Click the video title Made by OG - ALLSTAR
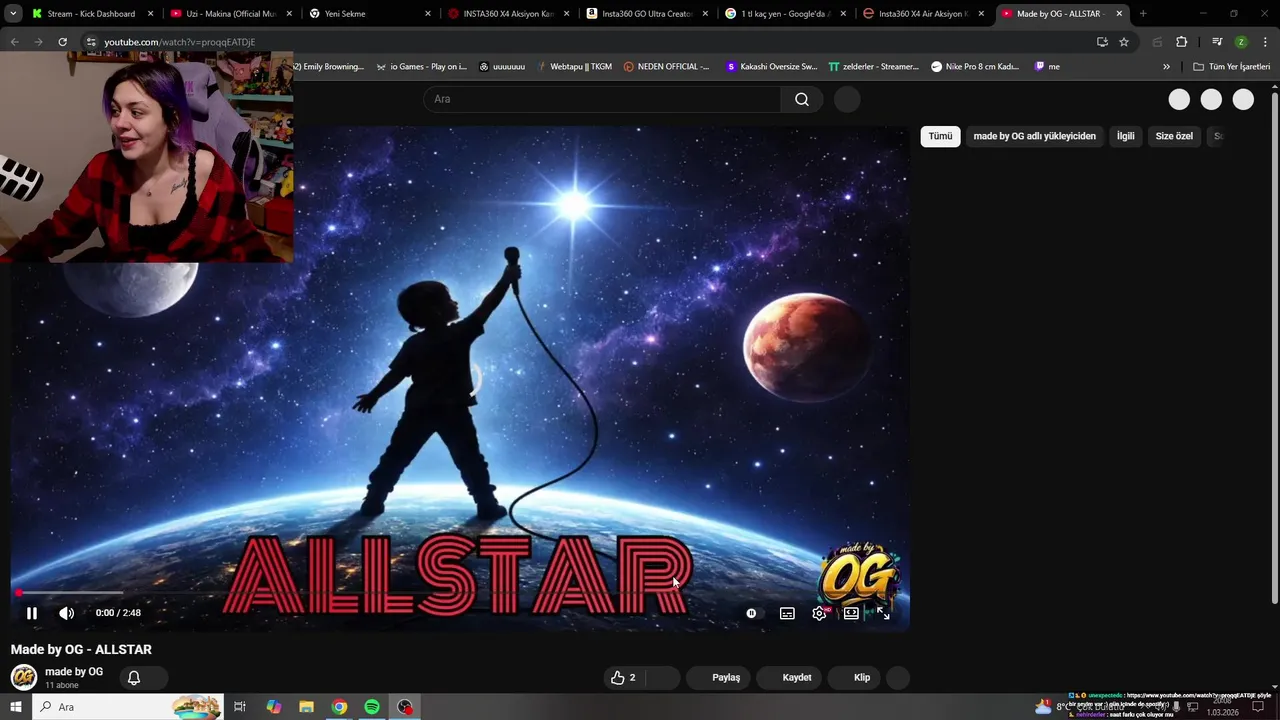This screenshot has width=1280, height=720. pyautogui.click(x=81, y=649)
